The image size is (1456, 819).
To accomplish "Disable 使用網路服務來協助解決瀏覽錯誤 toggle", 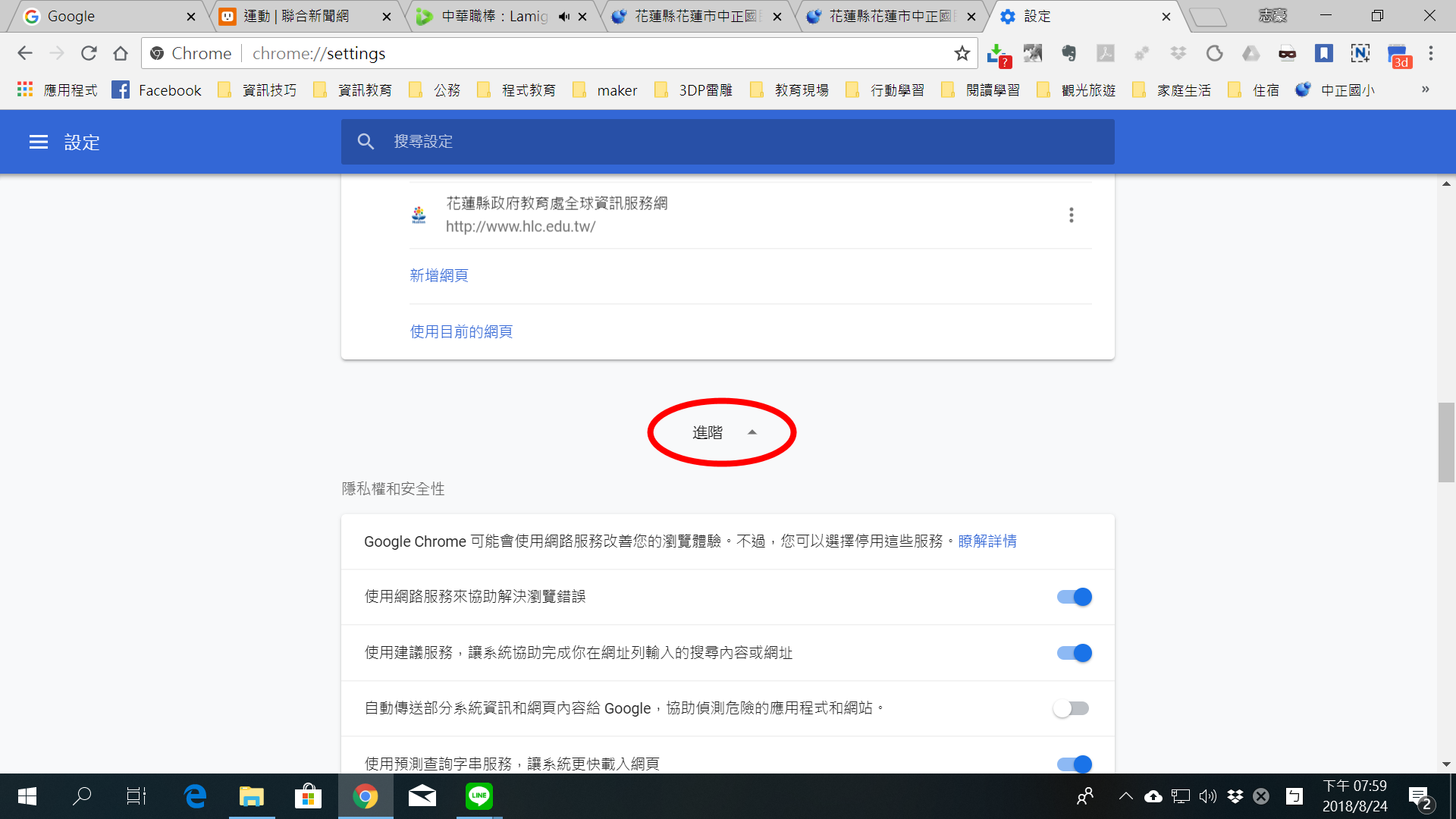I will [x=1074, y=597].
